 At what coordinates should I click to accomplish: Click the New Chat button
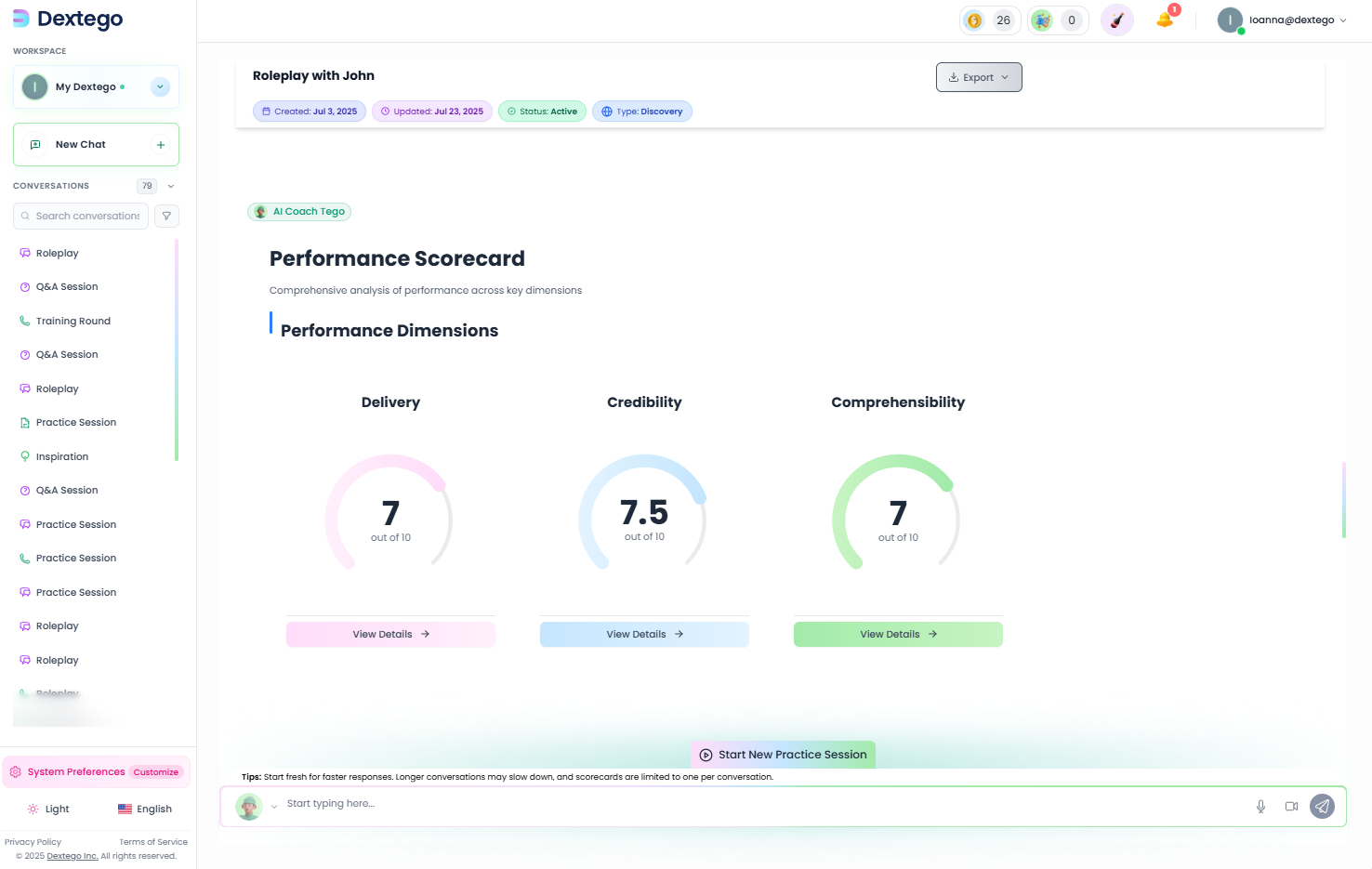click(x=96, y=145)
